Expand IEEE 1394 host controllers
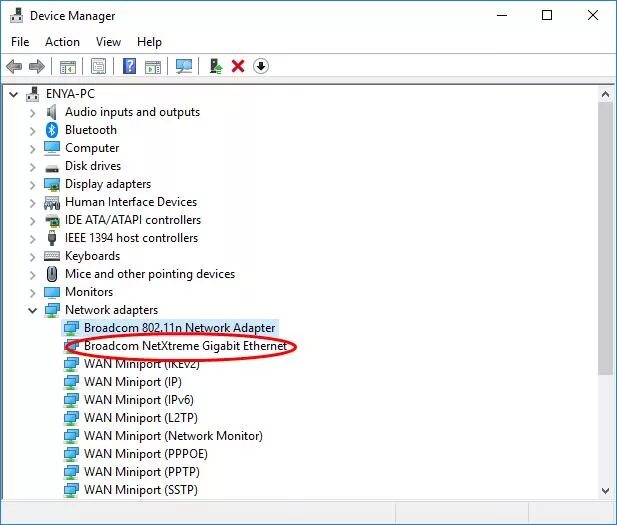 (x=33, y=239)
